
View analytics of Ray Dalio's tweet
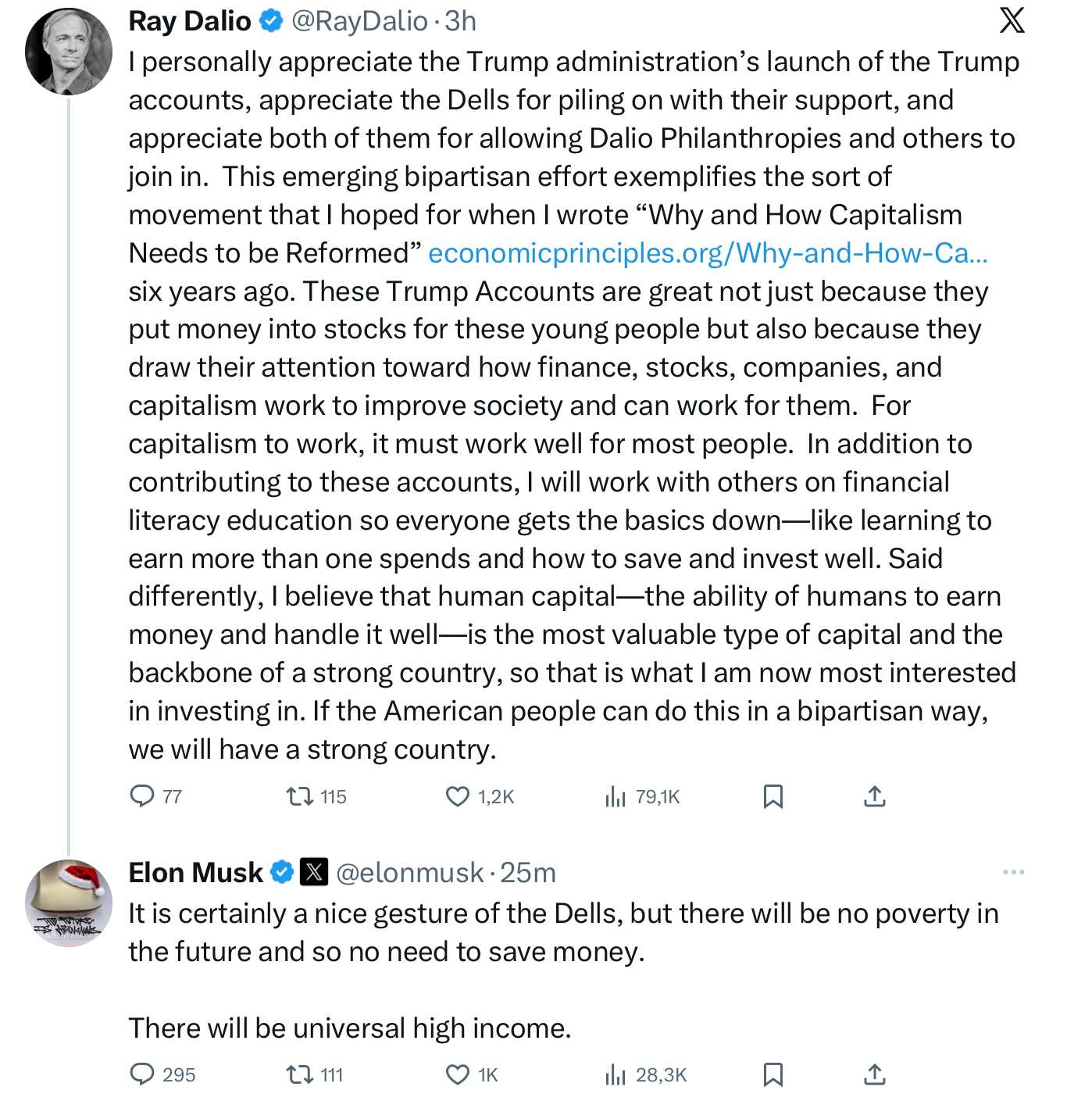pyautogui.click(x=616, y=796)
